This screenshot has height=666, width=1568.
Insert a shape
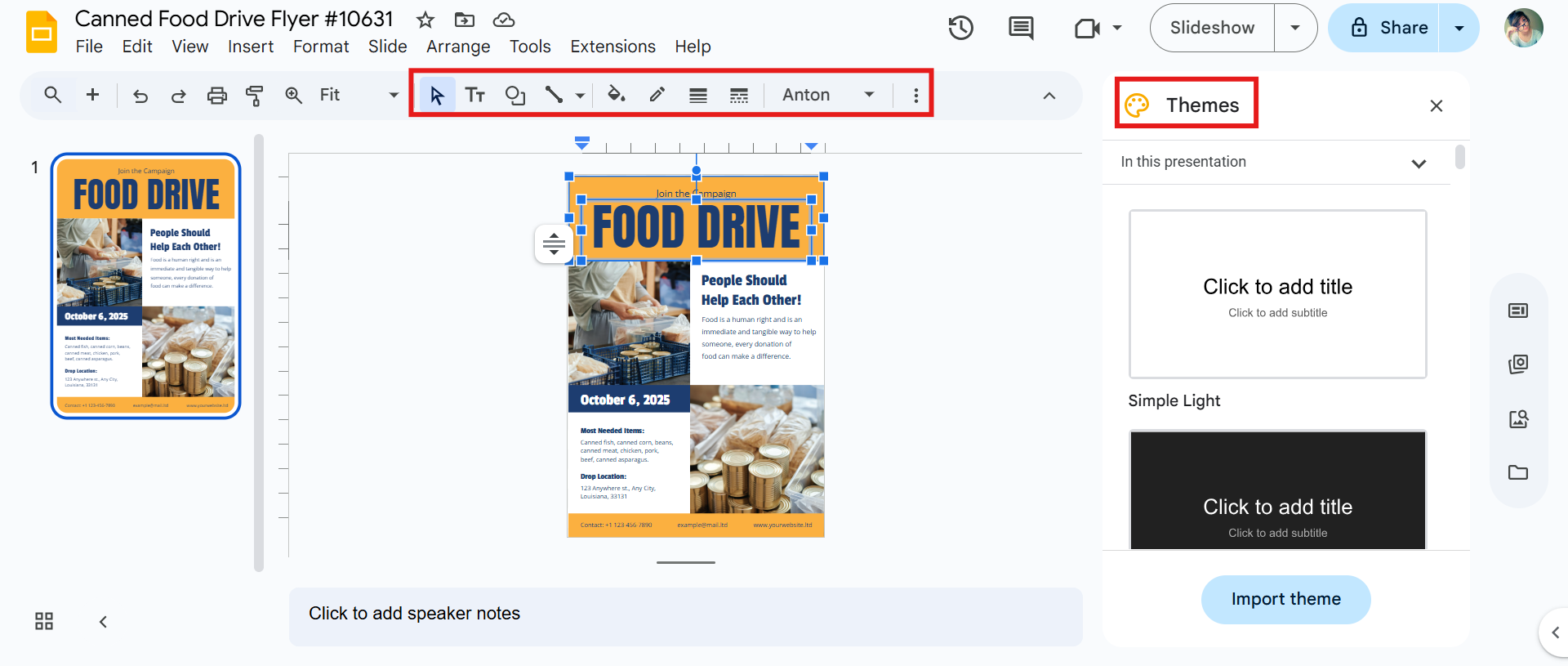514,96
